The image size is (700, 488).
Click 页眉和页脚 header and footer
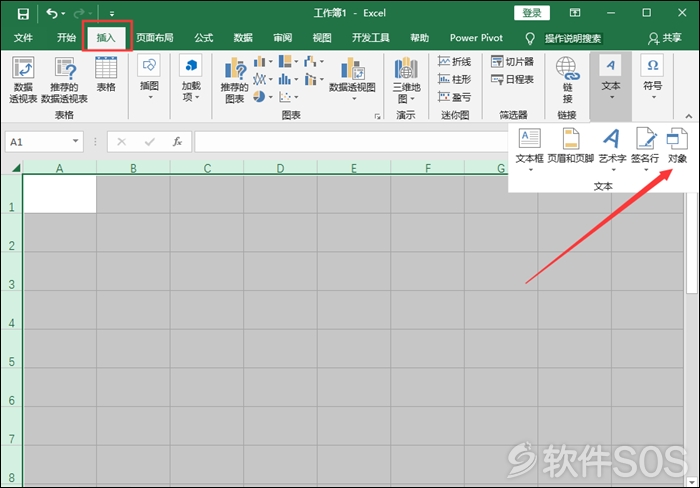tap(571, 146)
